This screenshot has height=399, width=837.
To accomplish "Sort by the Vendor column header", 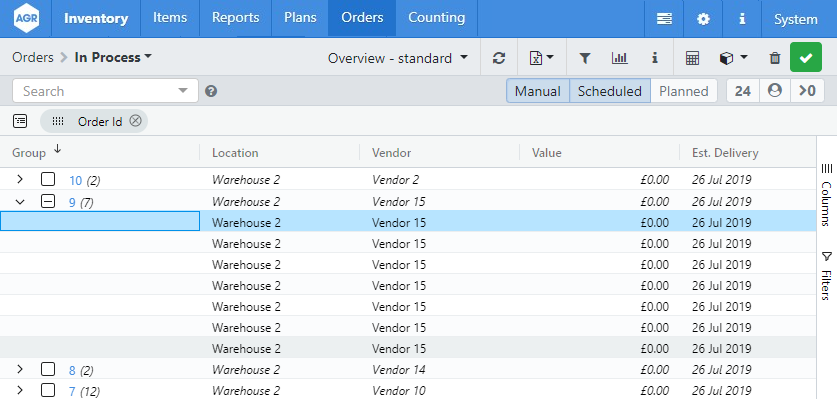I will tap(439, 152).
